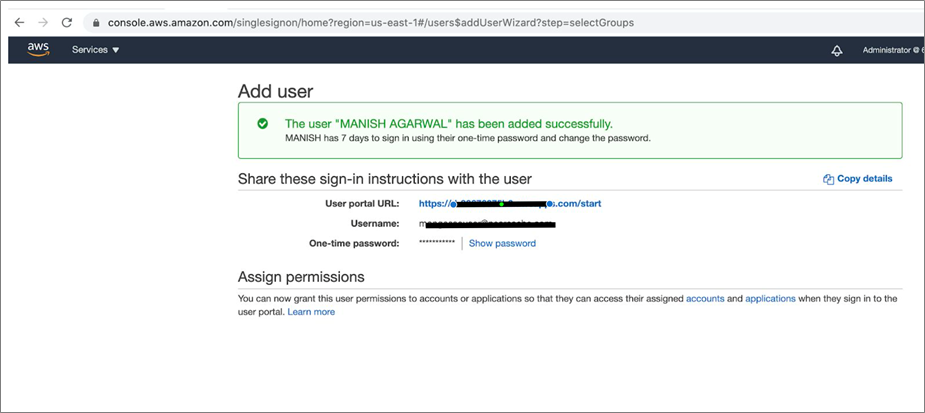Click the "MANISH AGARWAL" added successfully message

coord(449,124)
